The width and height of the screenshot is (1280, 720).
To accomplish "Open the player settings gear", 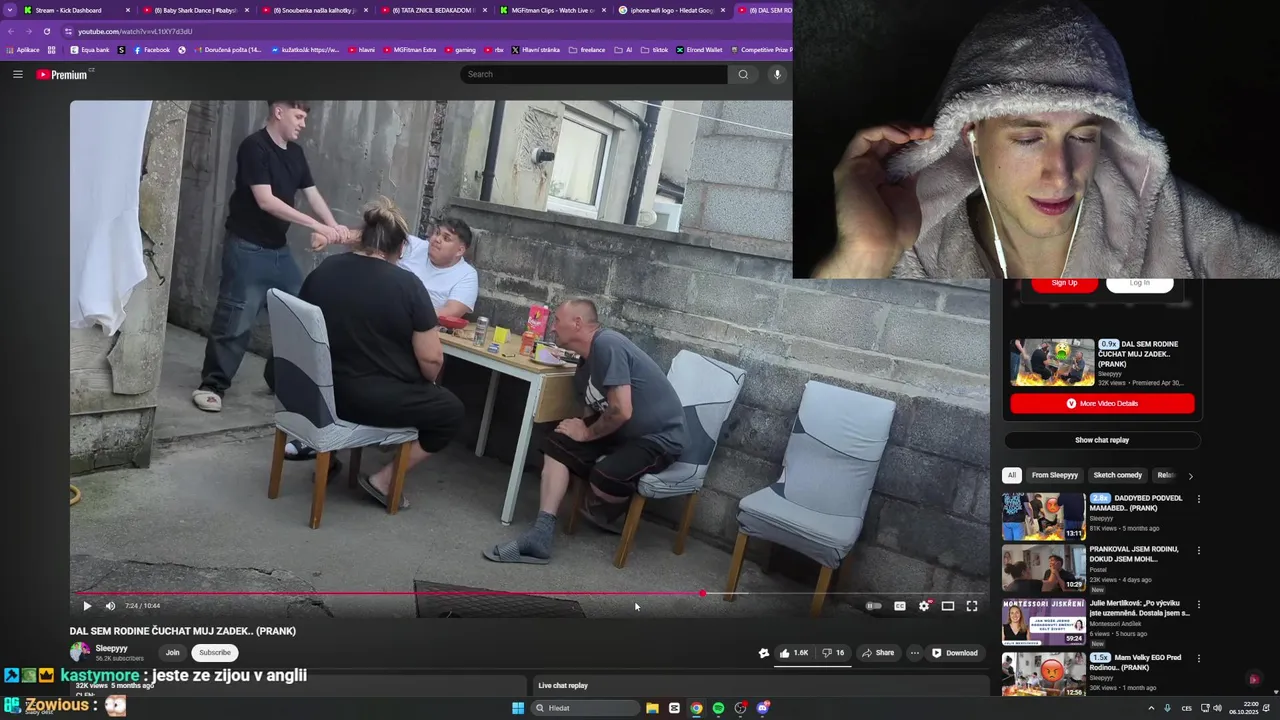I will (x=924, y=606).
